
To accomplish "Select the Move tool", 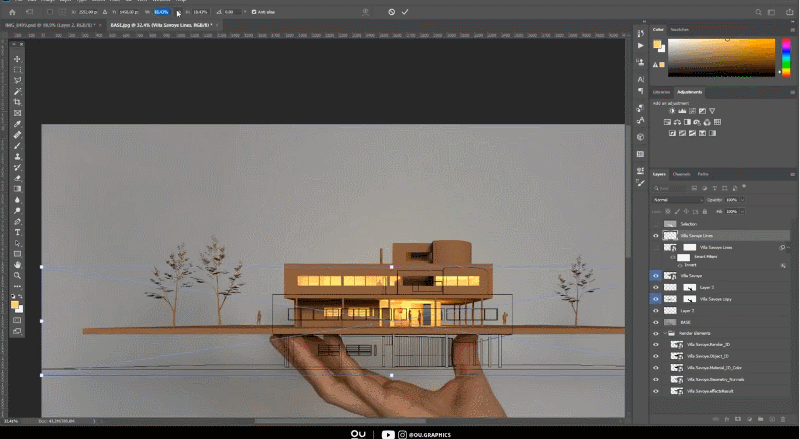I will click(18, 59).
